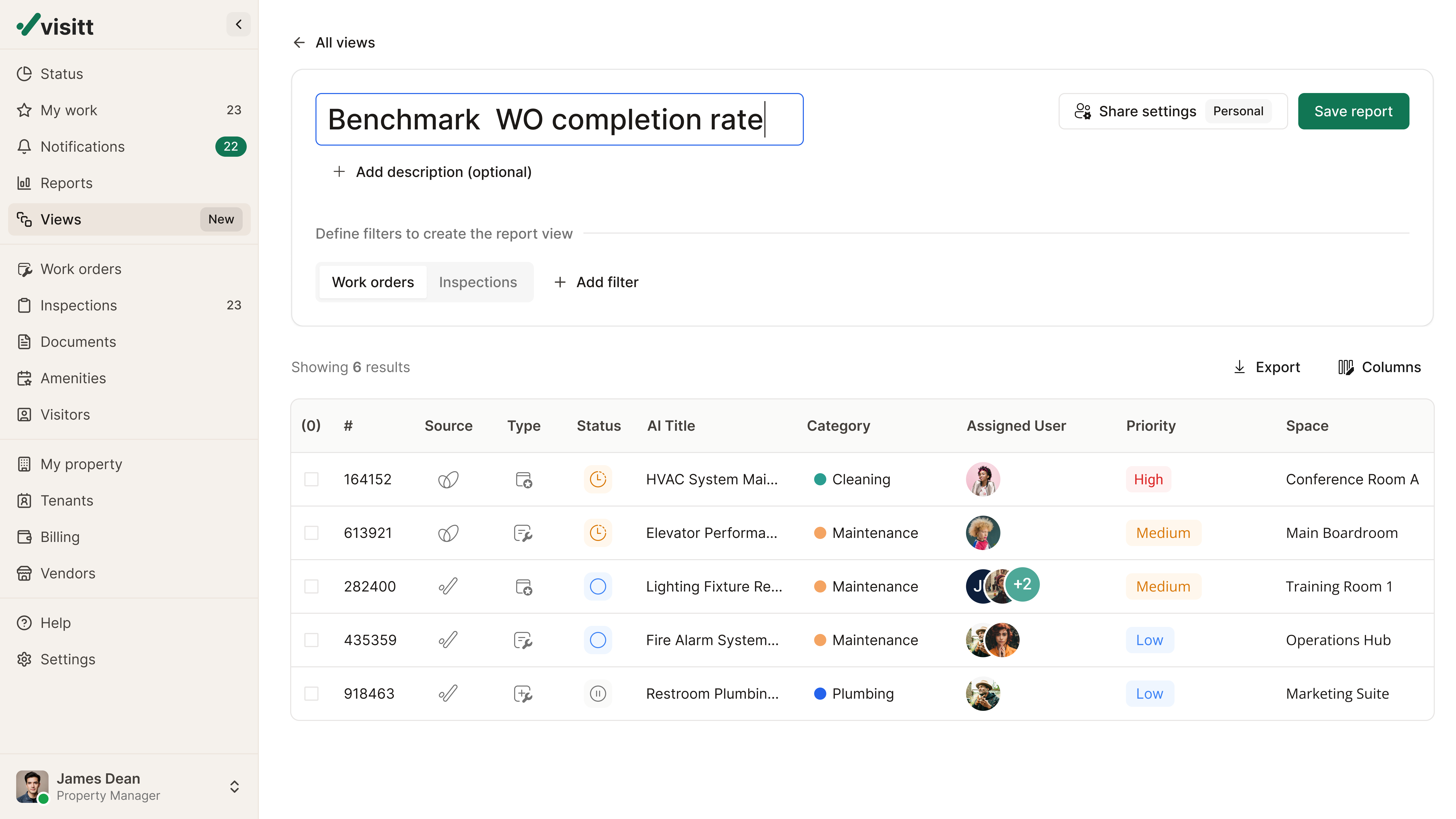Click the +2 assigned users badge
This screenshot has width=1456, height=819.
coord(1022,584)
